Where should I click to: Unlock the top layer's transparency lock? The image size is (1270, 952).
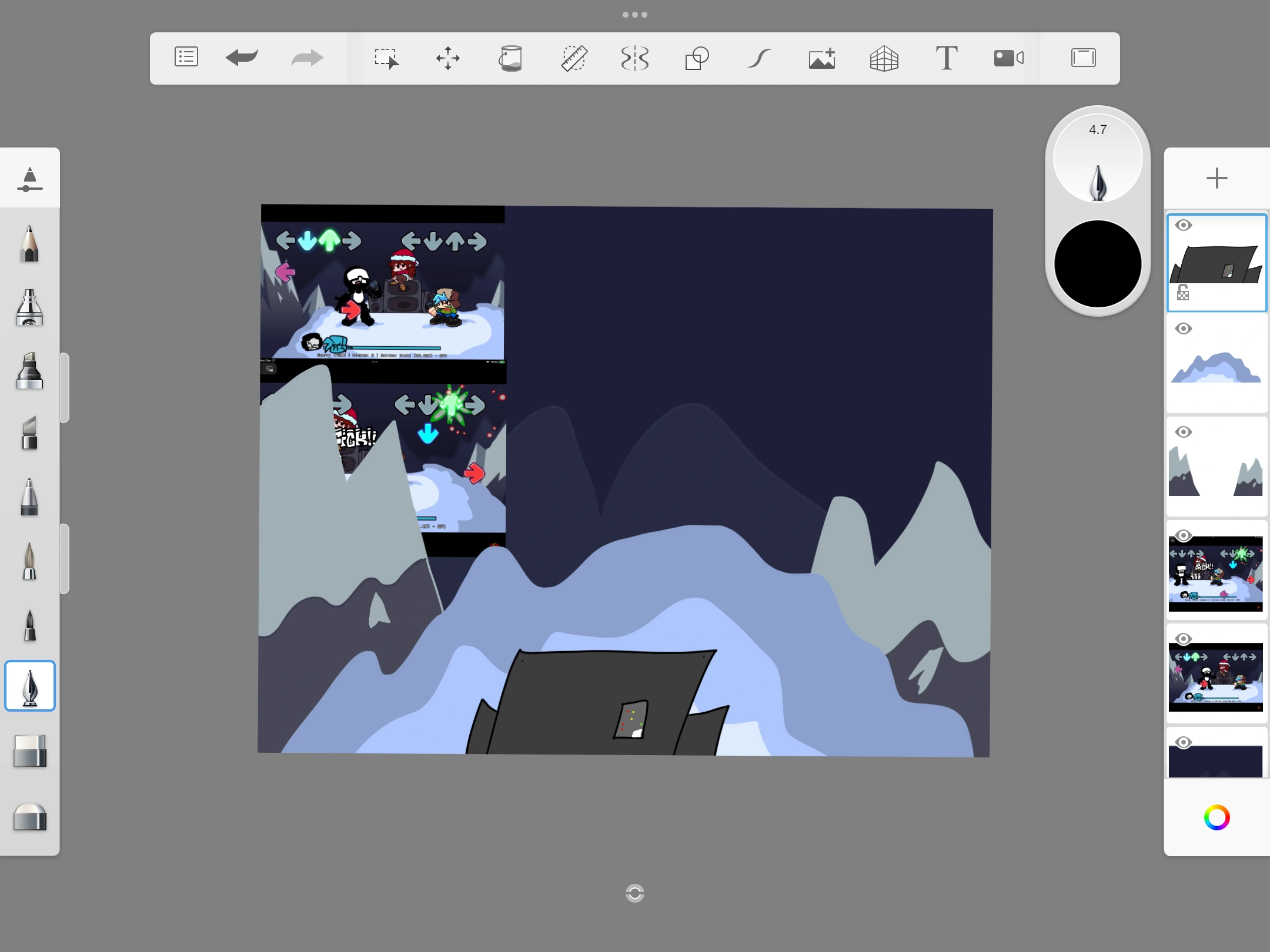coord(1182,292)
